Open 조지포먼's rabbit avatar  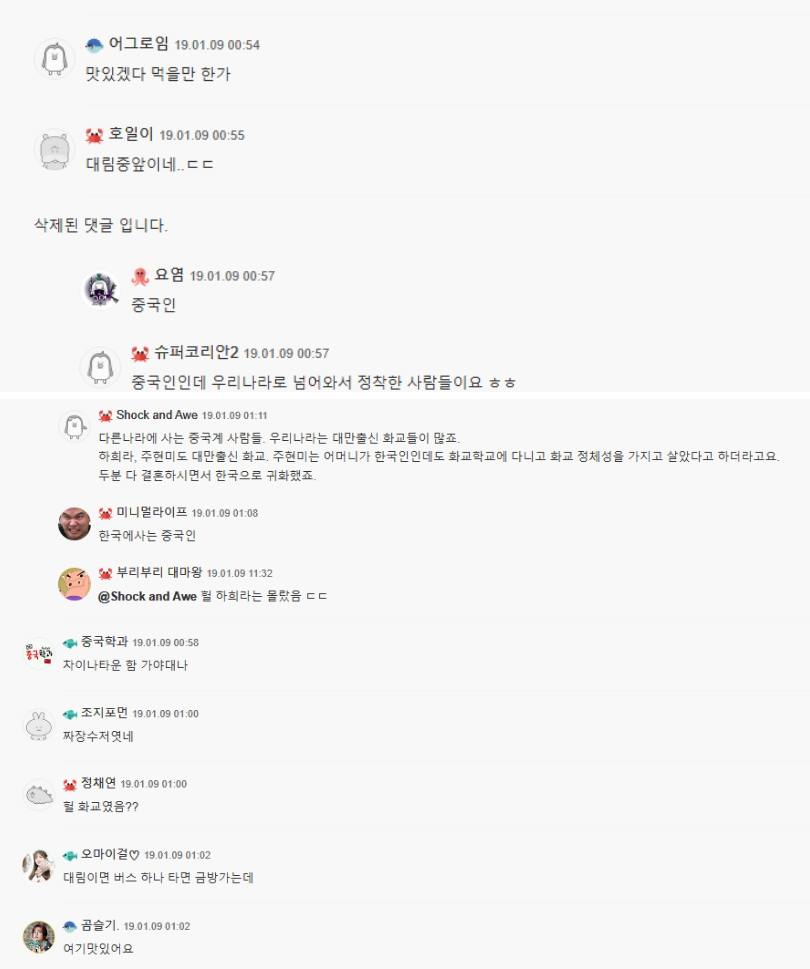[x=39, y=724]
